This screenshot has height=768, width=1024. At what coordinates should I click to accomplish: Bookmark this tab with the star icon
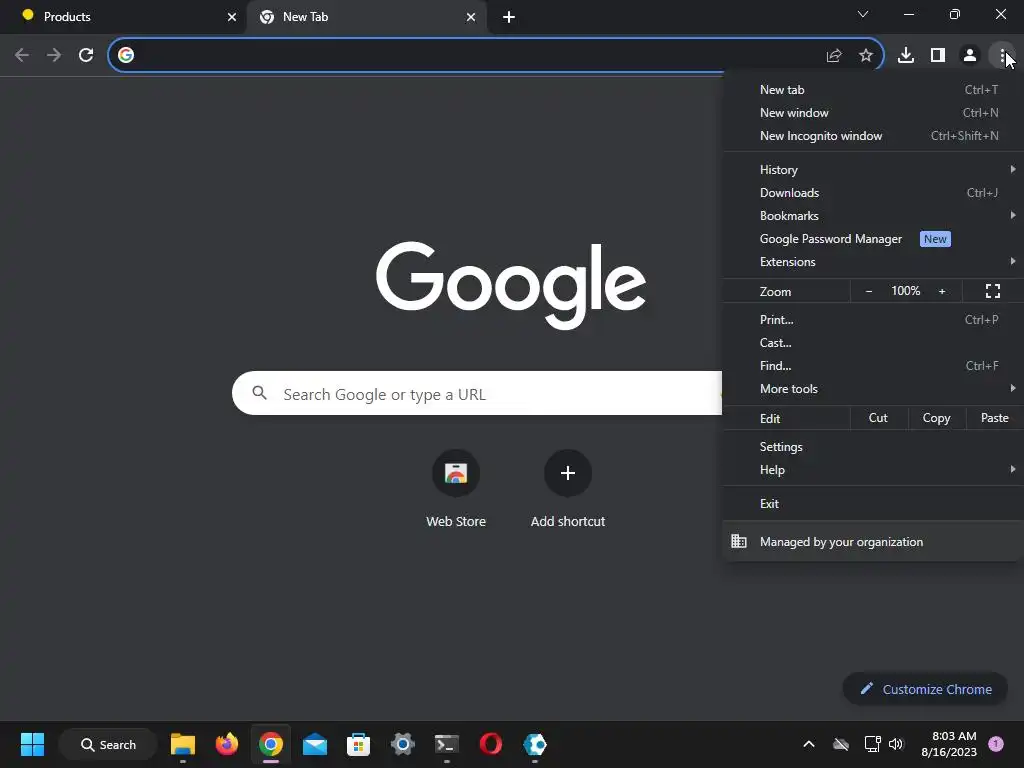(866, 56)
